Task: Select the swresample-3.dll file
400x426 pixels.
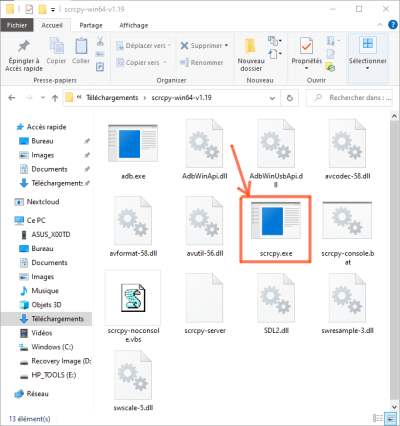Action: coord(347,303)
